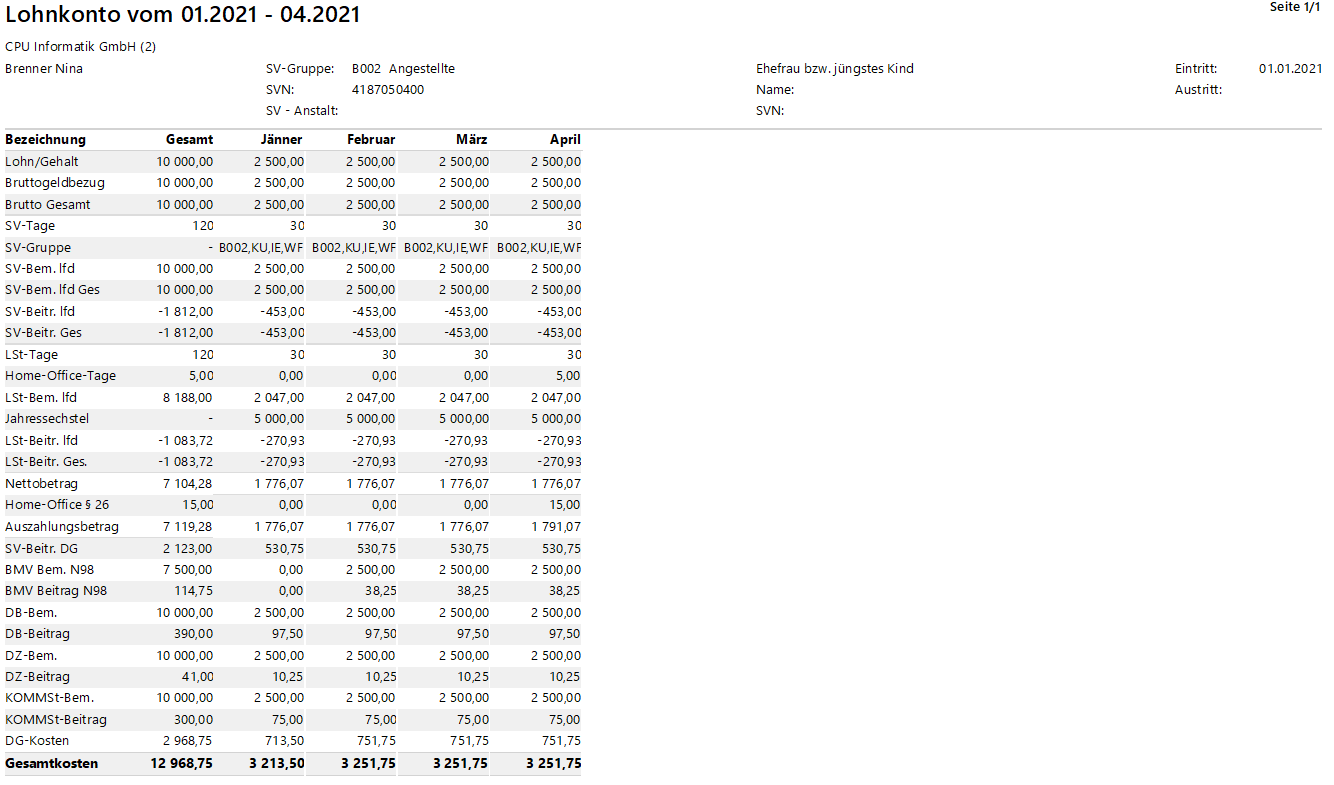Select the company name CPU Informatik GmbH (2)
Image resolution: width=1334 pixels, height=785 pixels.
point(81,47)
